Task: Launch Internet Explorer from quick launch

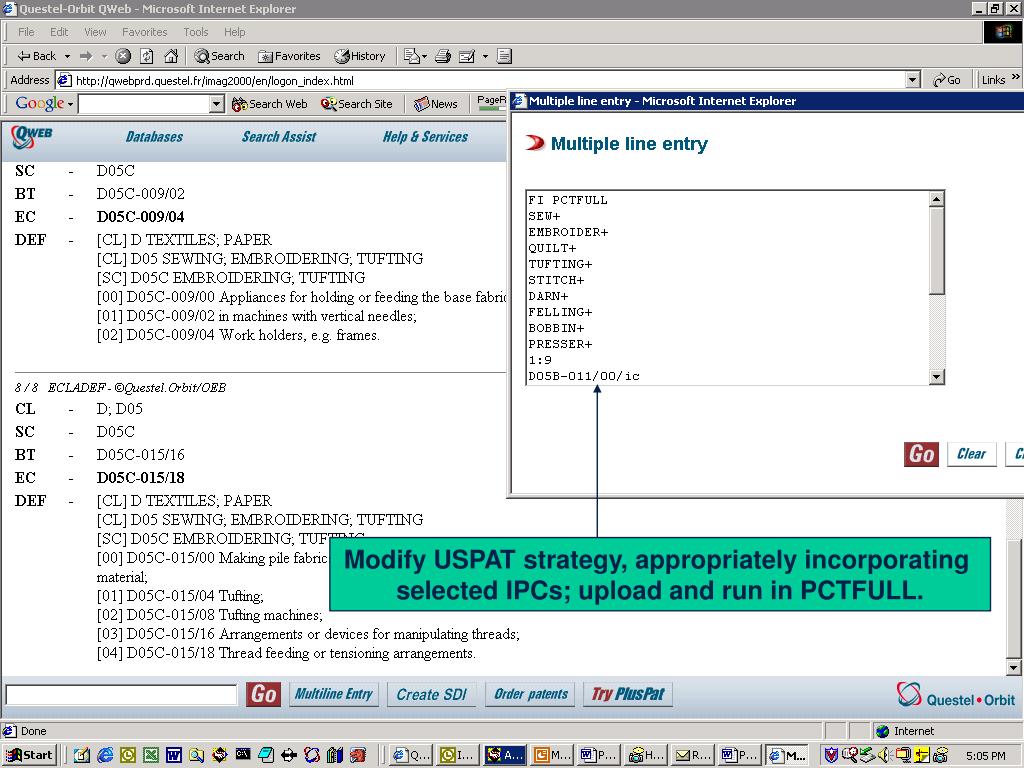Action: [105, 755]
